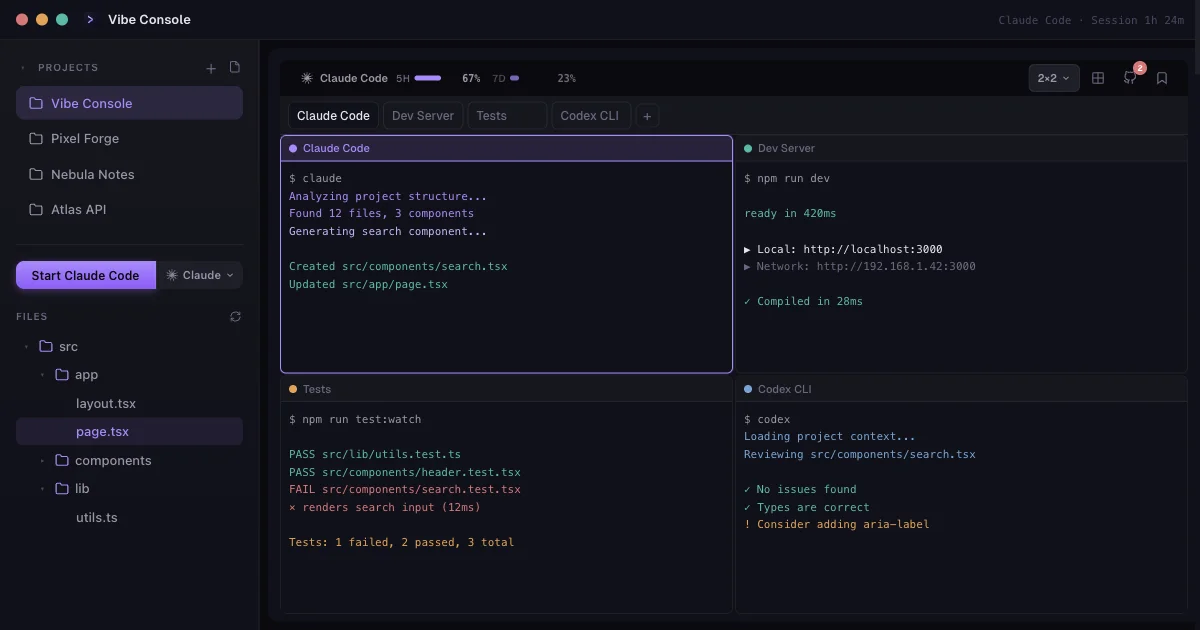Add a new terminal tab
Viewport: 1200px width, 630px height.
[647, 116]
